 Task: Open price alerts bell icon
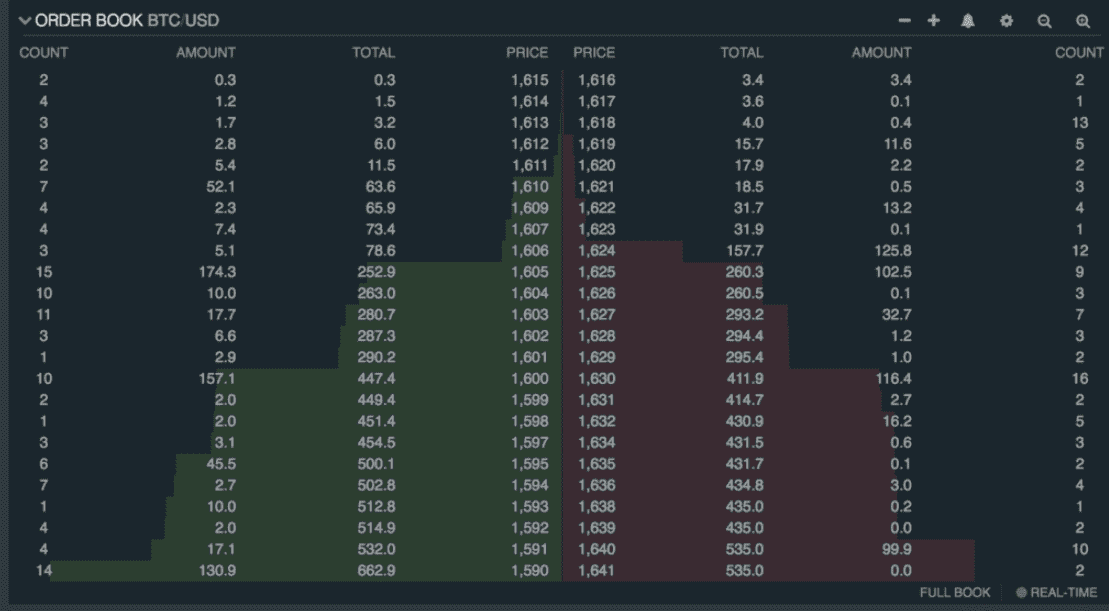click(x=968, y=21)
